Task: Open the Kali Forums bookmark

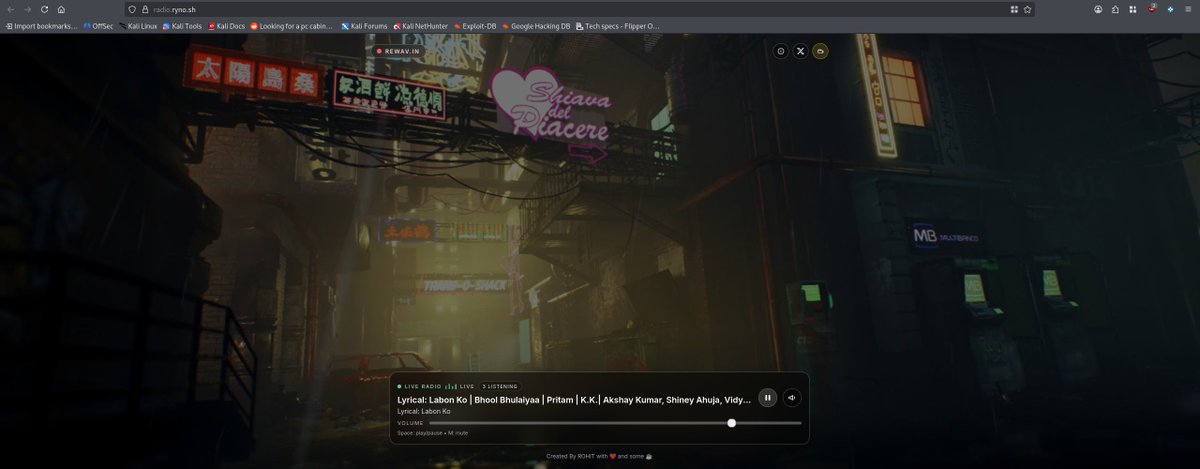Action: 364,26
